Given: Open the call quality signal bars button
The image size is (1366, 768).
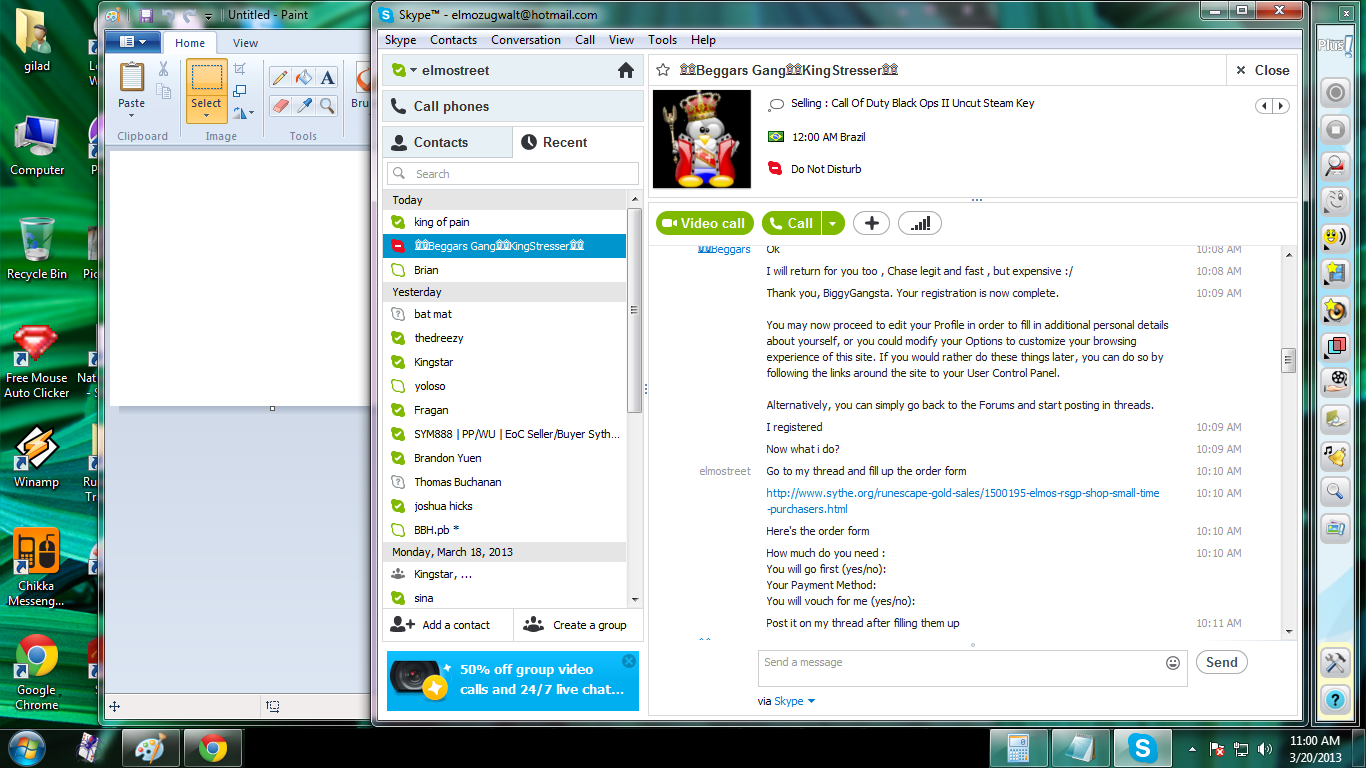Looking at the screenshot, I should [x=919, y=223].
